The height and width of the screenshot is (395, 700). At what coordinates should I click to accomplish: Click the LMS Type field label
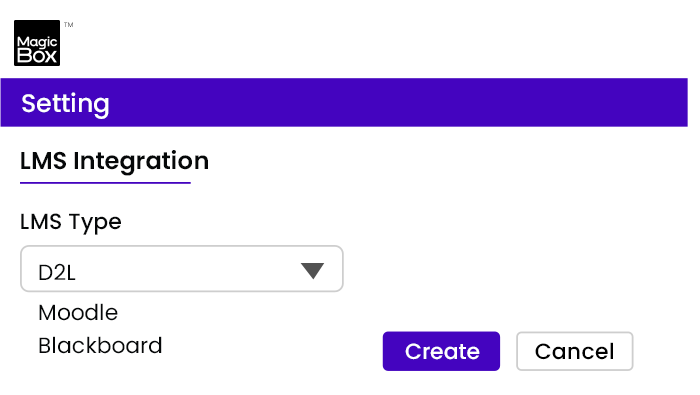[x=71, y=222]
